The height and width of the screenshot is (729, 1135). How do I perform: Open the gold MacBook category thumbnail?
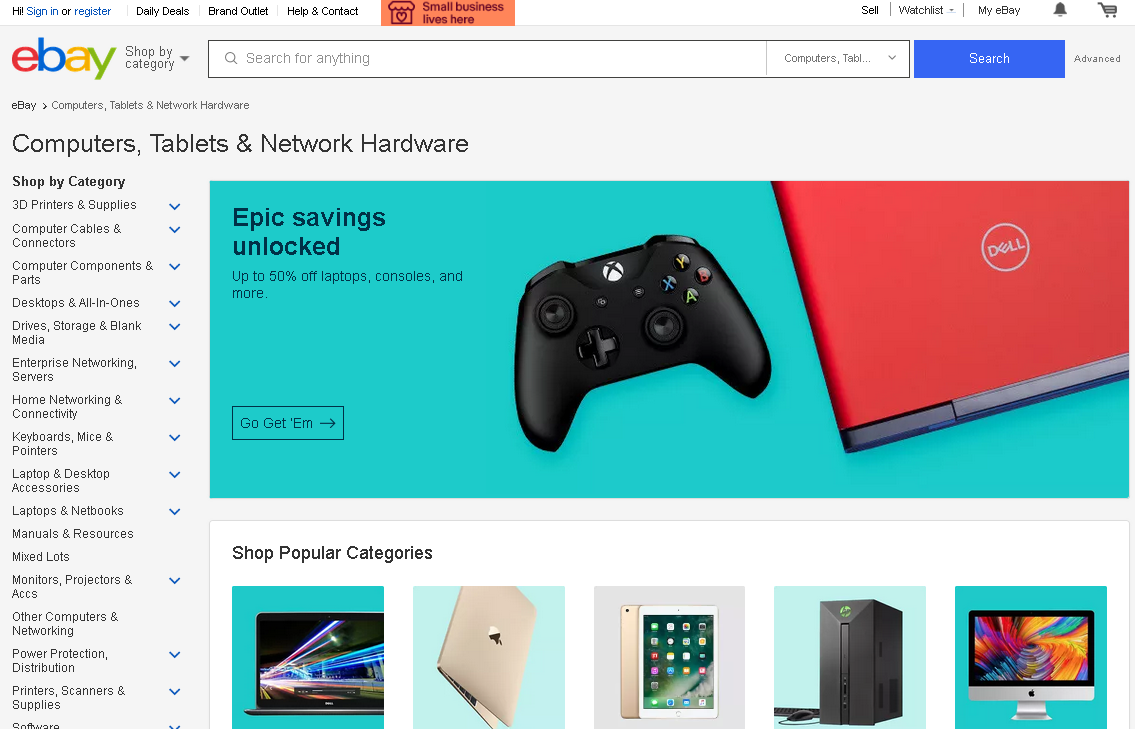[x=489, y=657]
